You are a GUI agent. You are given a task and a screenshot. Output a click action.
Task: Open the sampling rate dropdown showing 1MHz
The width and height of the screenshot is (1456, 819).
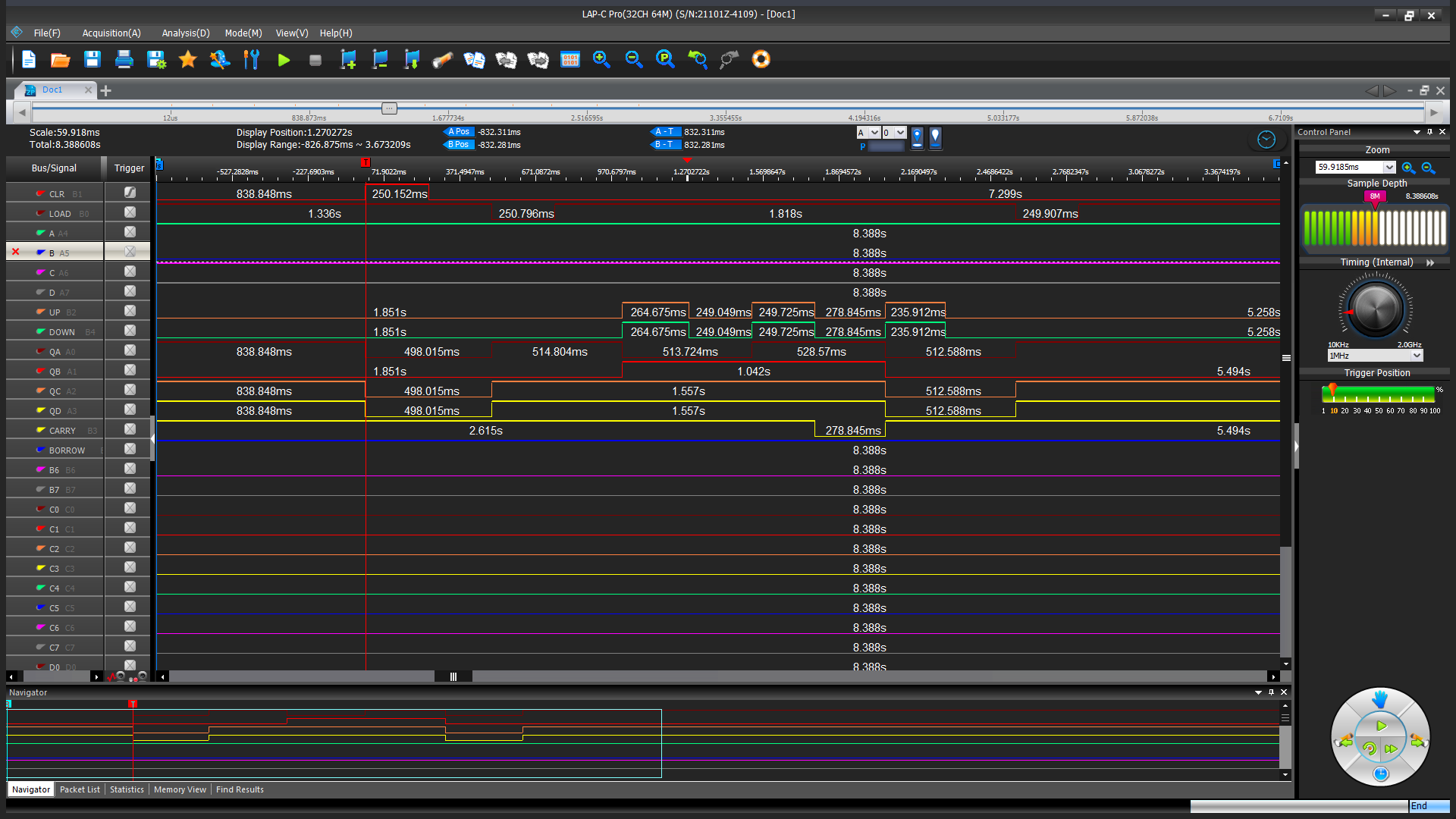click(1375, 355)
